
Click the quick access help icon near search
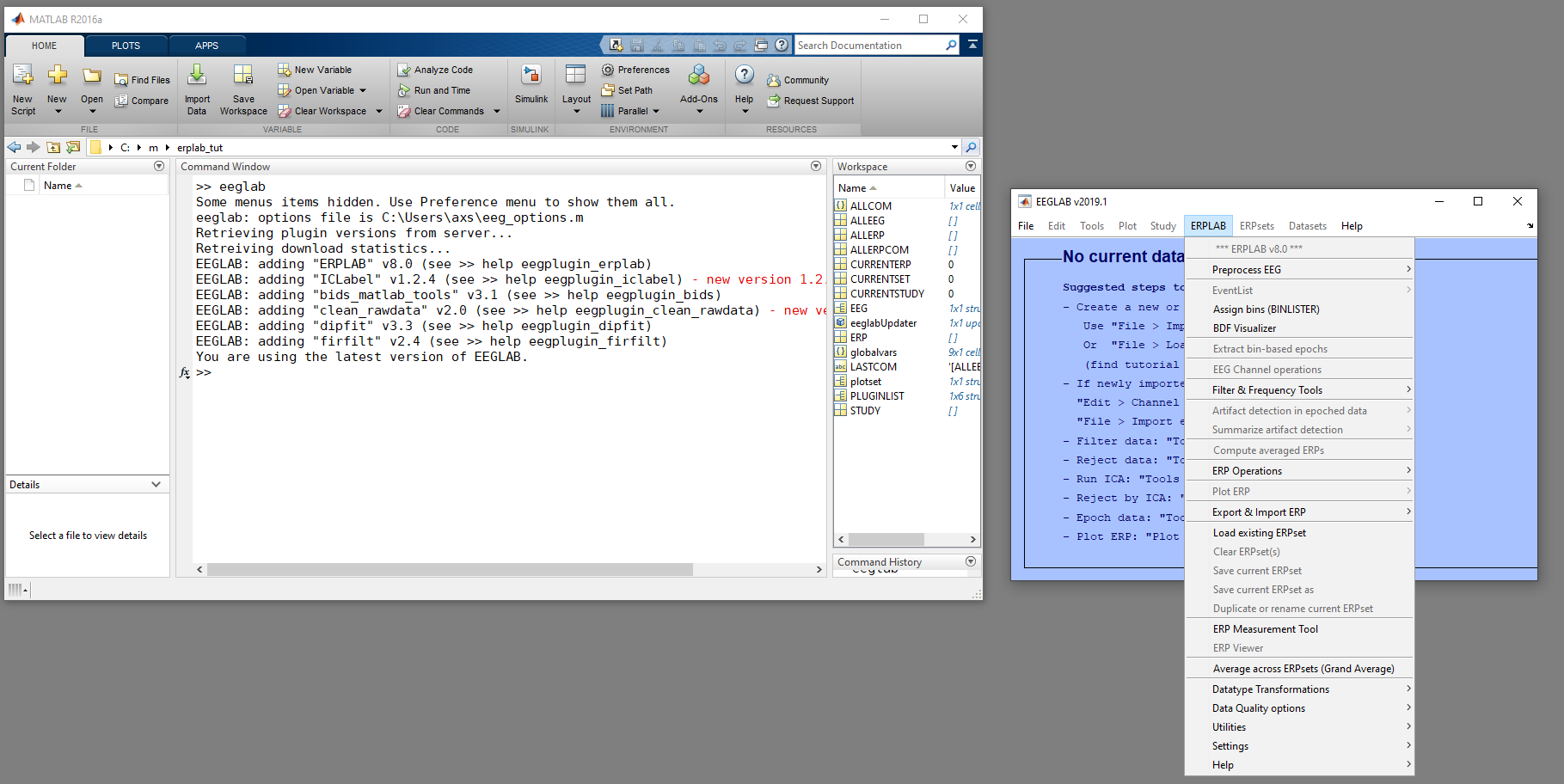point(782,45)
